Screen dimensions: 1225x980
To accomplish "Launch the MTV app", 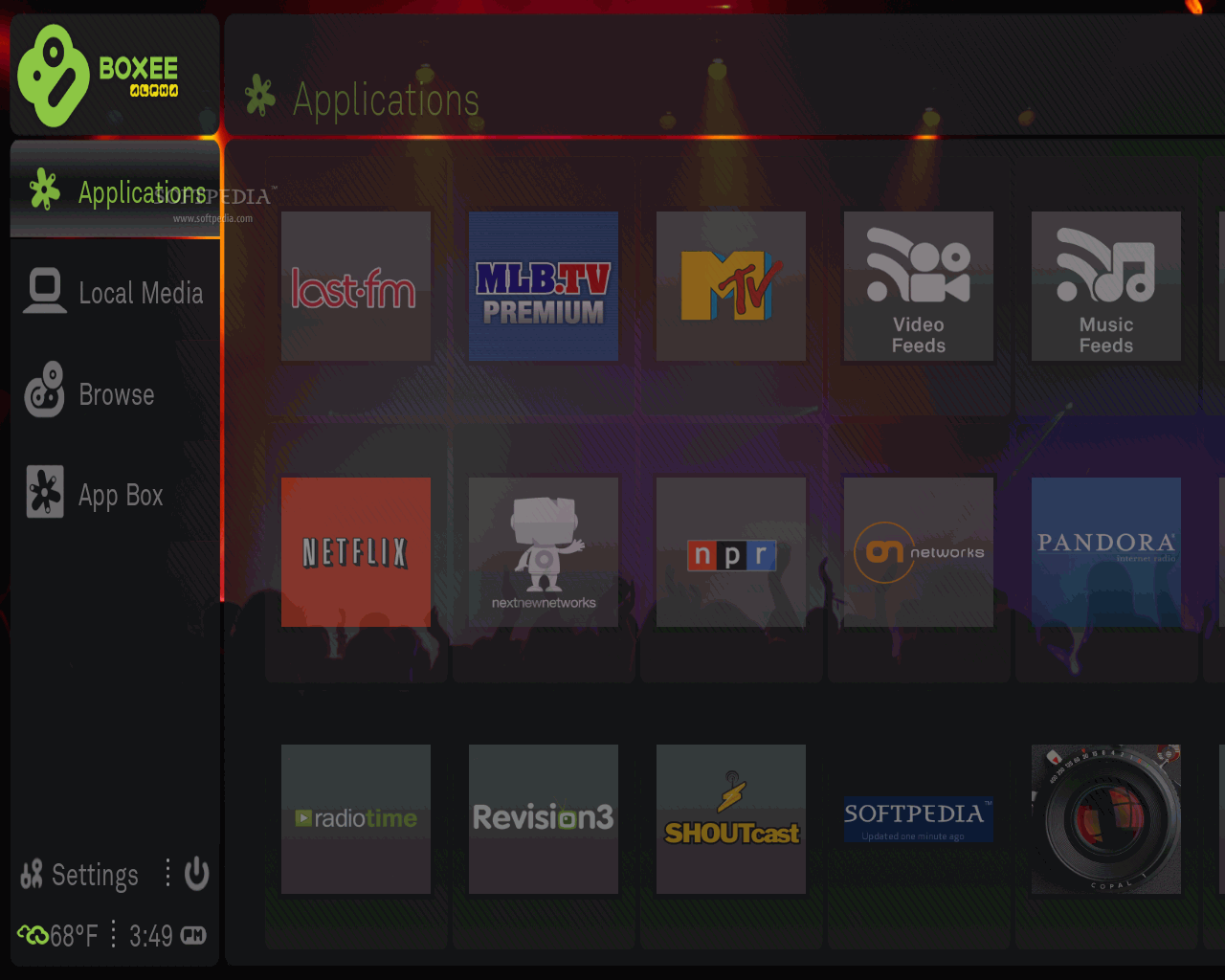I will 731,286.
